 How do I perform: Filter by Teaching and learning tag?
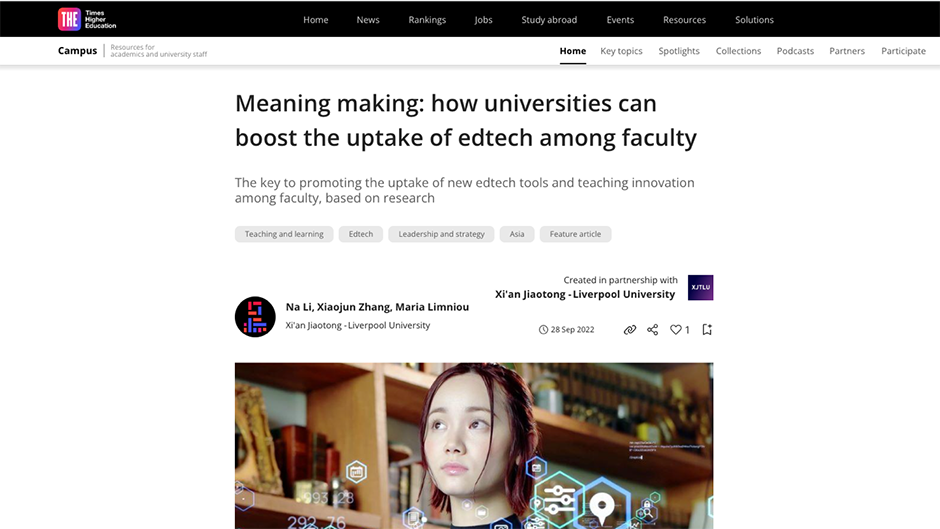(x=284, y=234)
